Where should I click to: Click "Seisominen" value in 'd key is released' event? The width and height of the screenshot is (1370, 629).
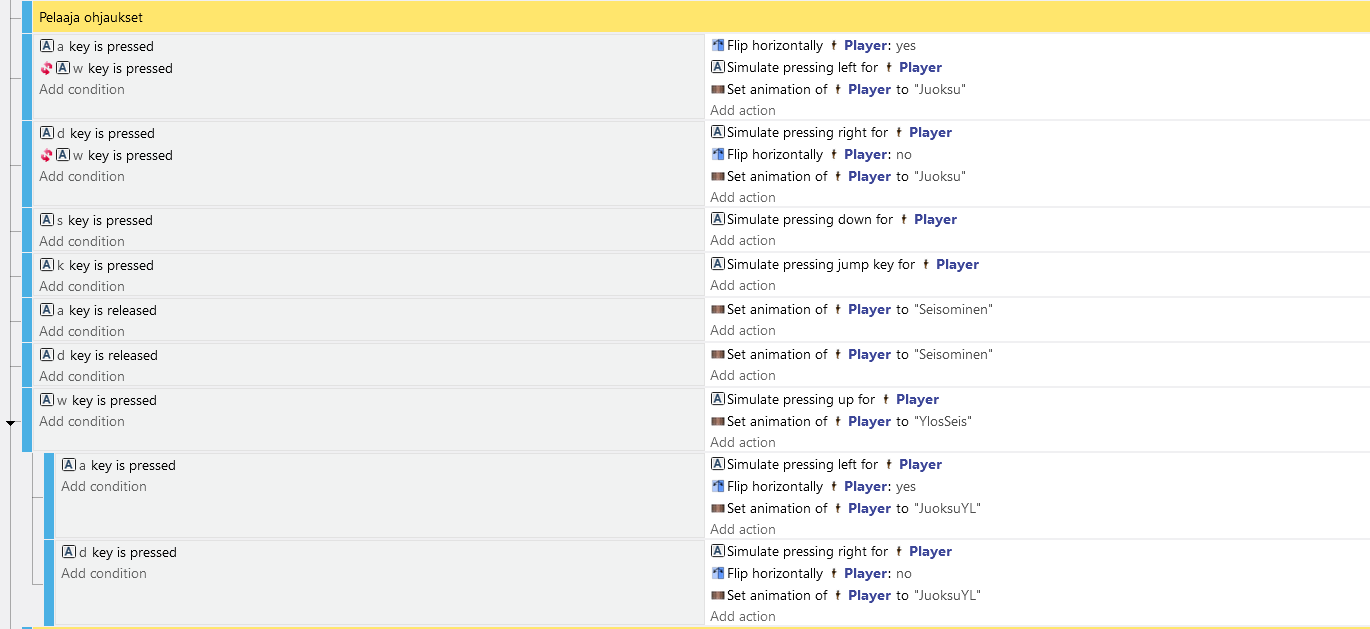(953, 354)
